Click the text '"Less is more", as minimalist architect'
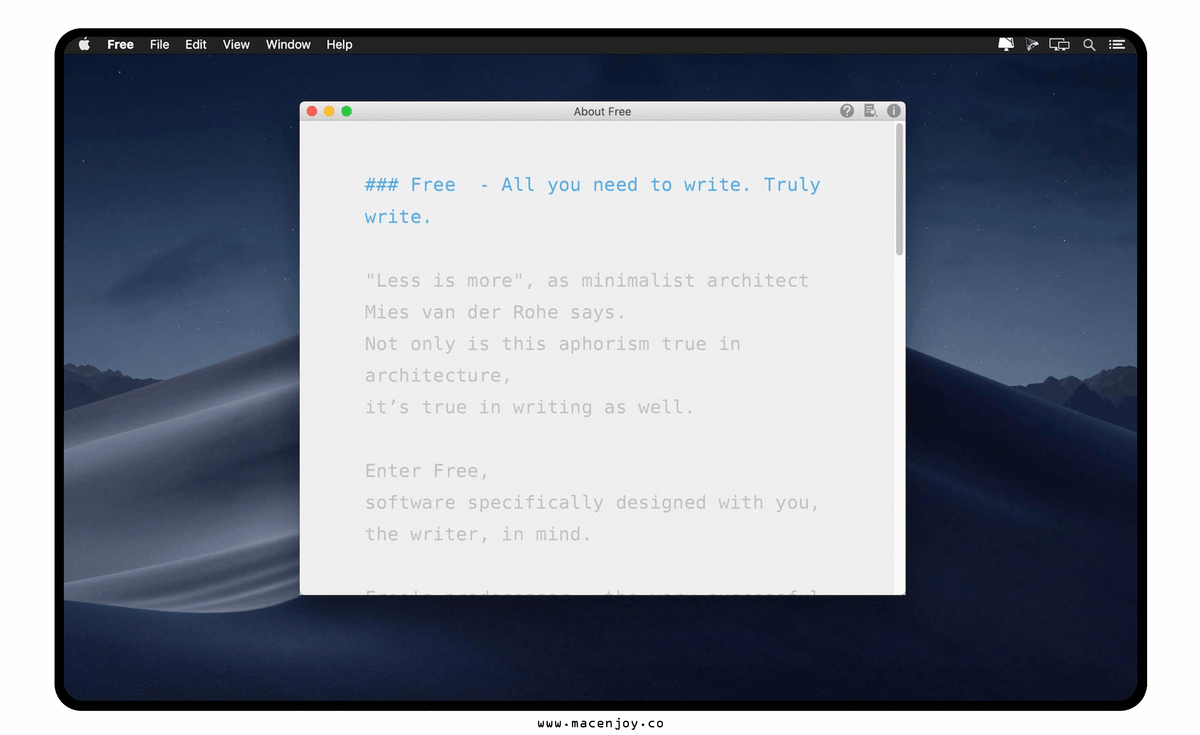1200x735 pixels. 587,280
